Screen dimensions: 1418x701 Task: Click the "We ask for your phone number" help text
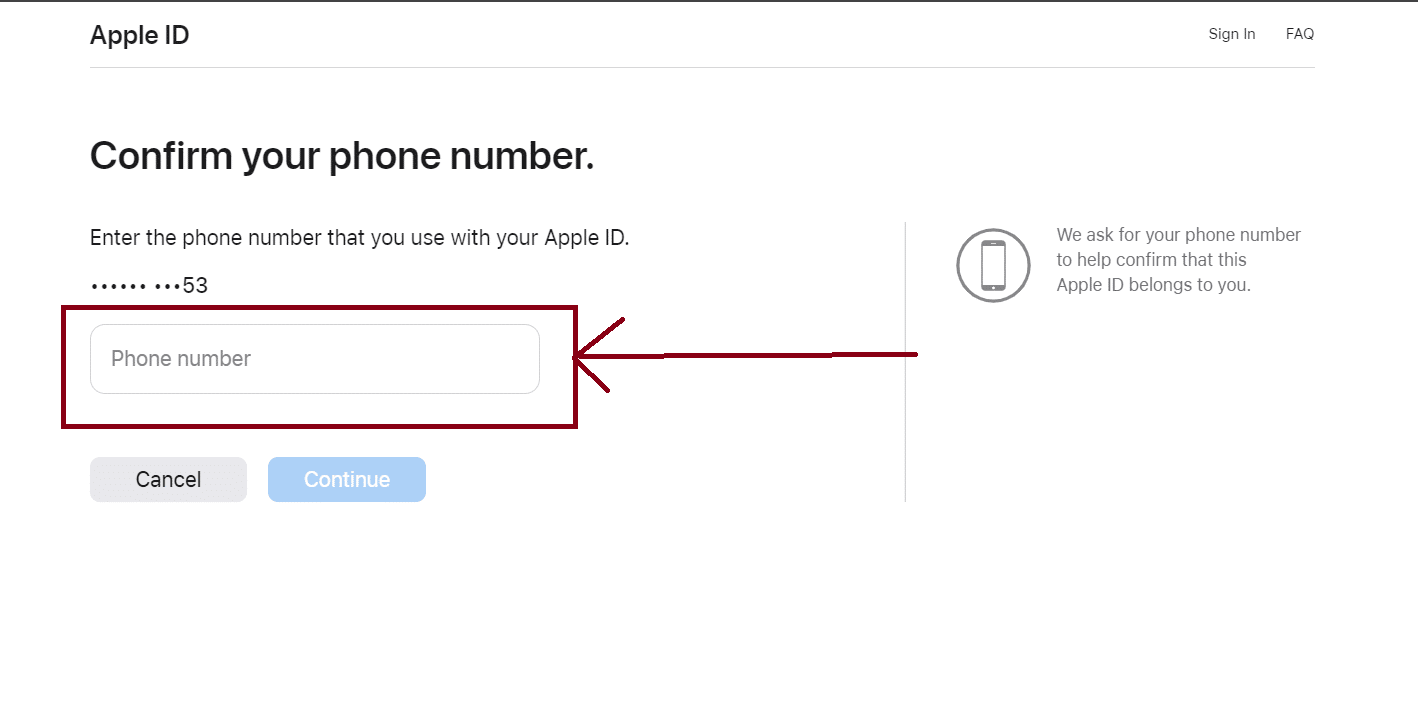(1178, 235)
